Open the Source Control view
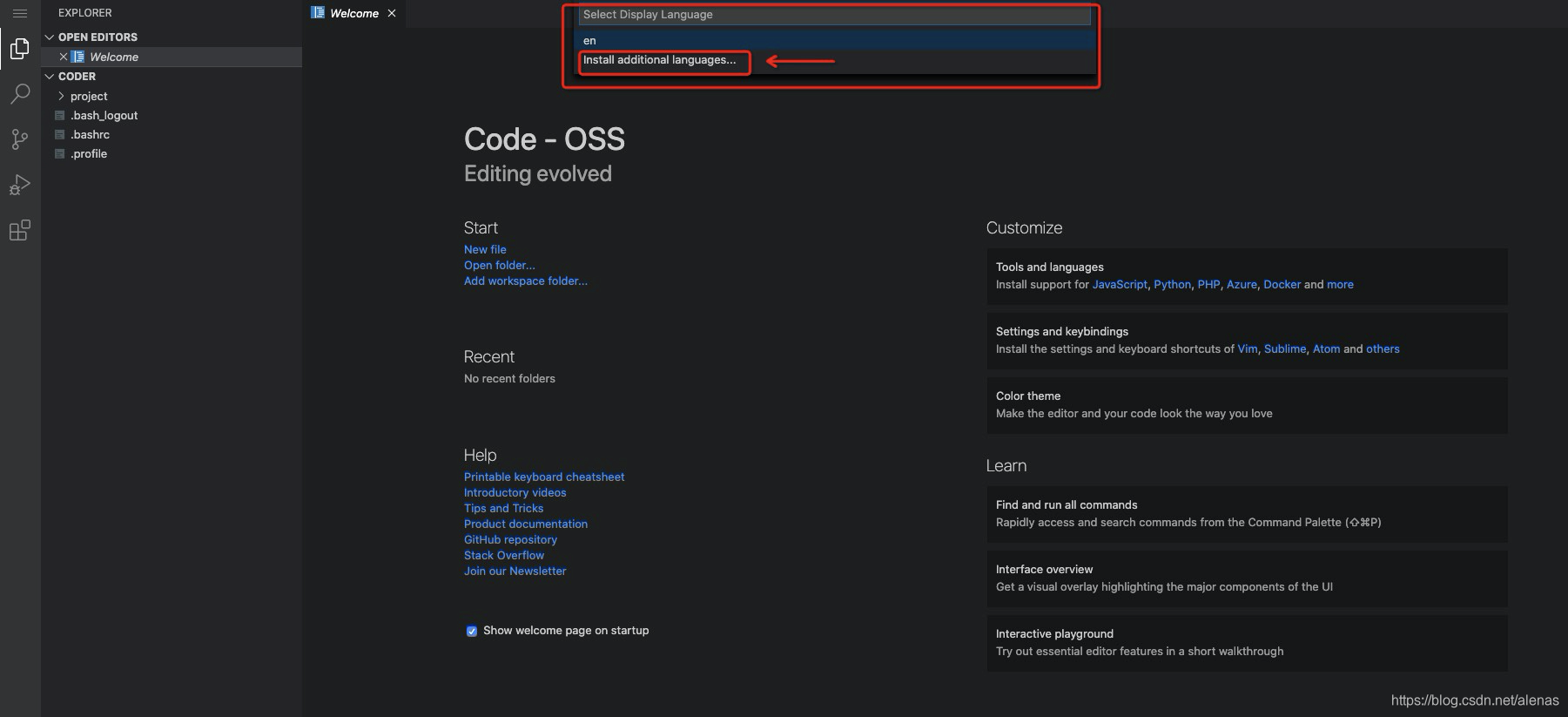 tap(20, 139)
